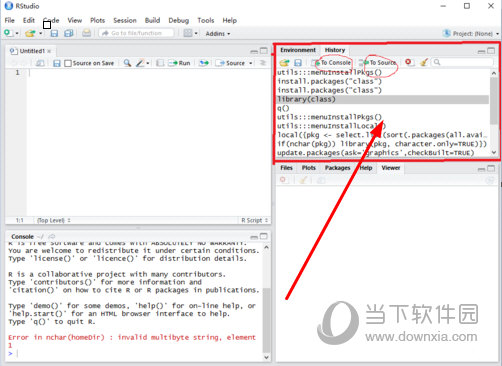Open the Help menu in the menu bar
The height and width of the screenshot is (366, 502).
pos(230,20)
